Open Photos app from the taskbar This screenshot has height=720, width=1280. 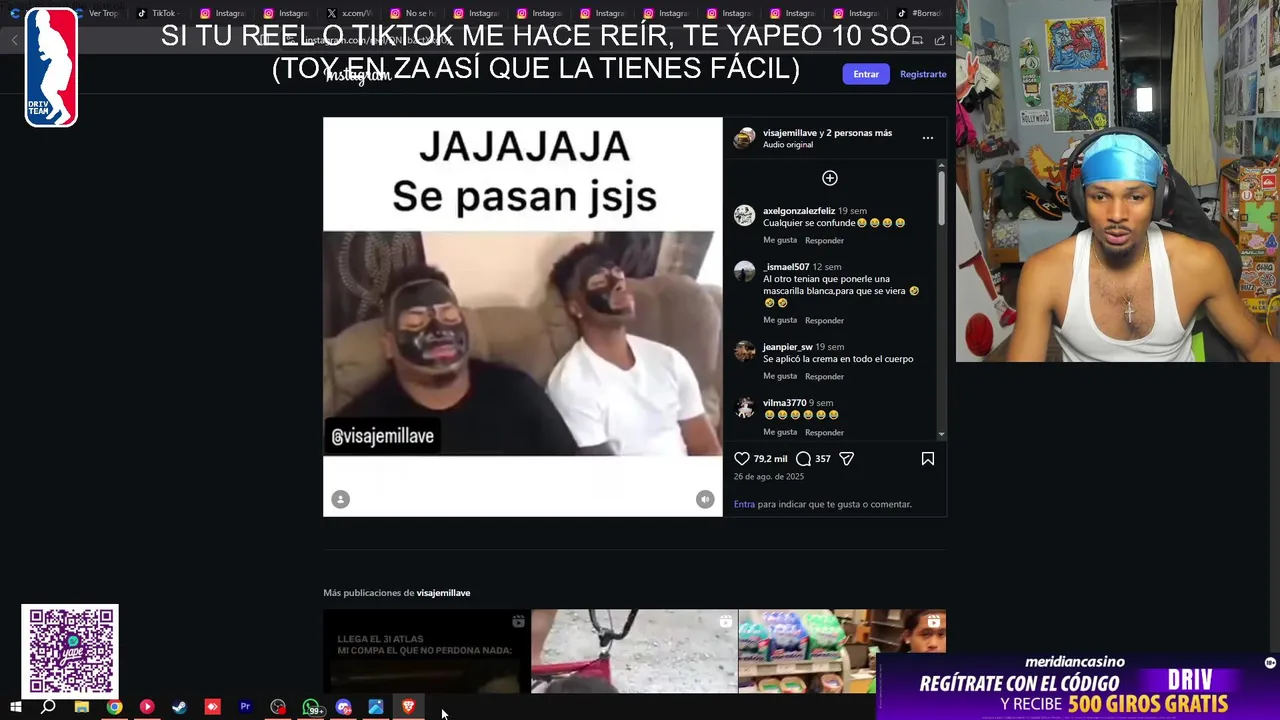(376, 707)
